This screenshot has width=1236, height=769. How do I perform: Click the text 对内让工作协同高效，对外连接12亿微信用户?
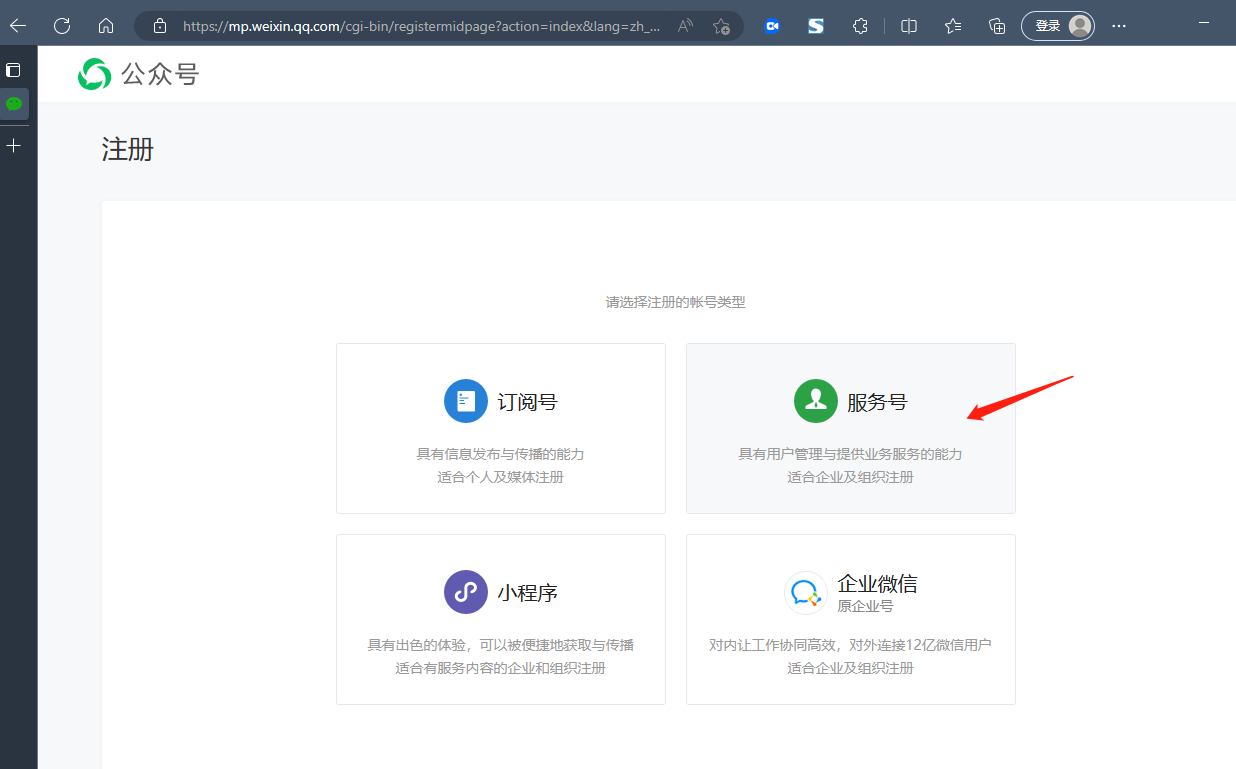tap(851, 645)
